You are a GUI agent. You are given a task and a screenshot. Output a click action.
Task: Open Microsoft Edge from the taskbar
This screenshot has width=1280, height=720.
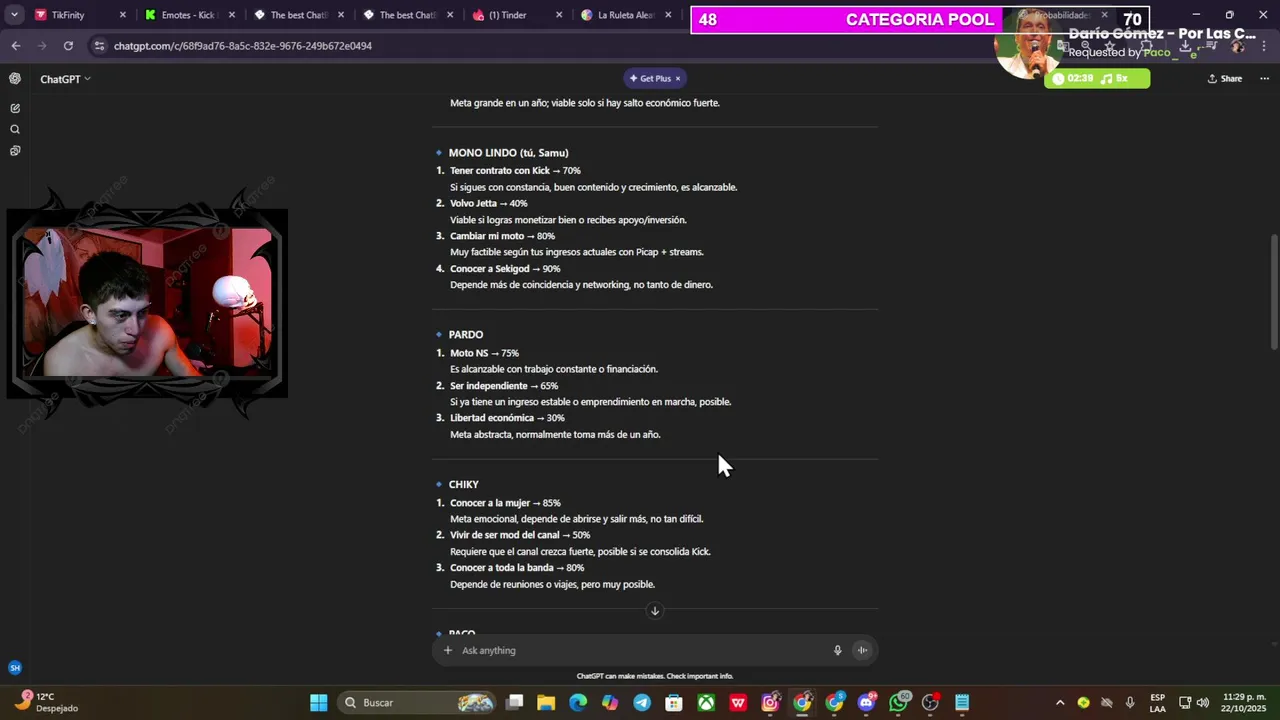coord(578,703)
